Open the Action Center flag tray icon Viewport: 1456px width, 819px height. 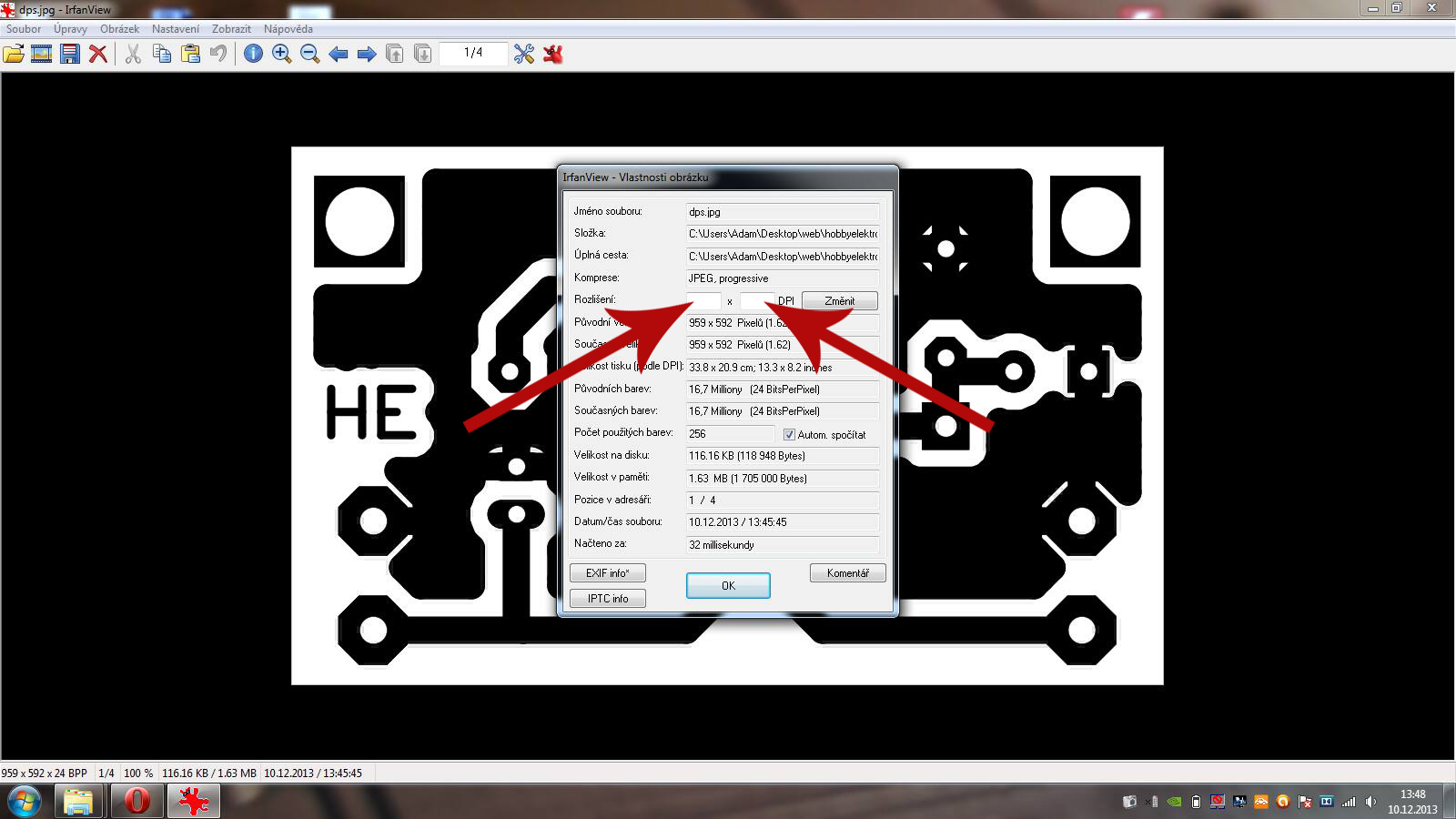(x=1304, y=802)
